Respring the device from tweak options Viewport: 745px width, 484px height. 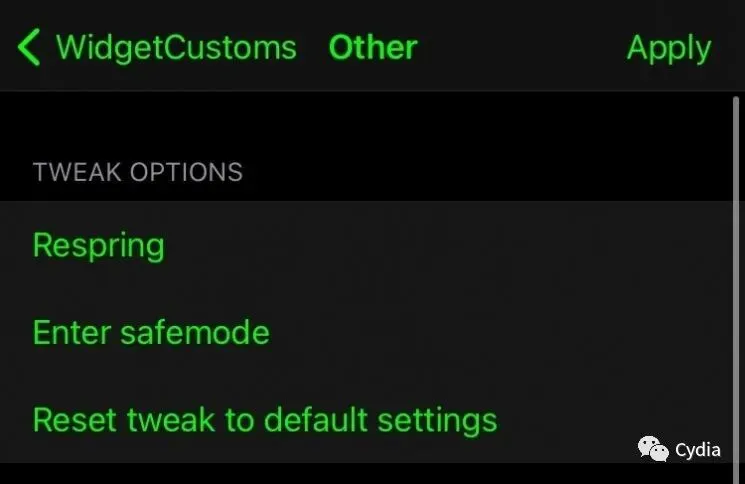coord(98,245)
